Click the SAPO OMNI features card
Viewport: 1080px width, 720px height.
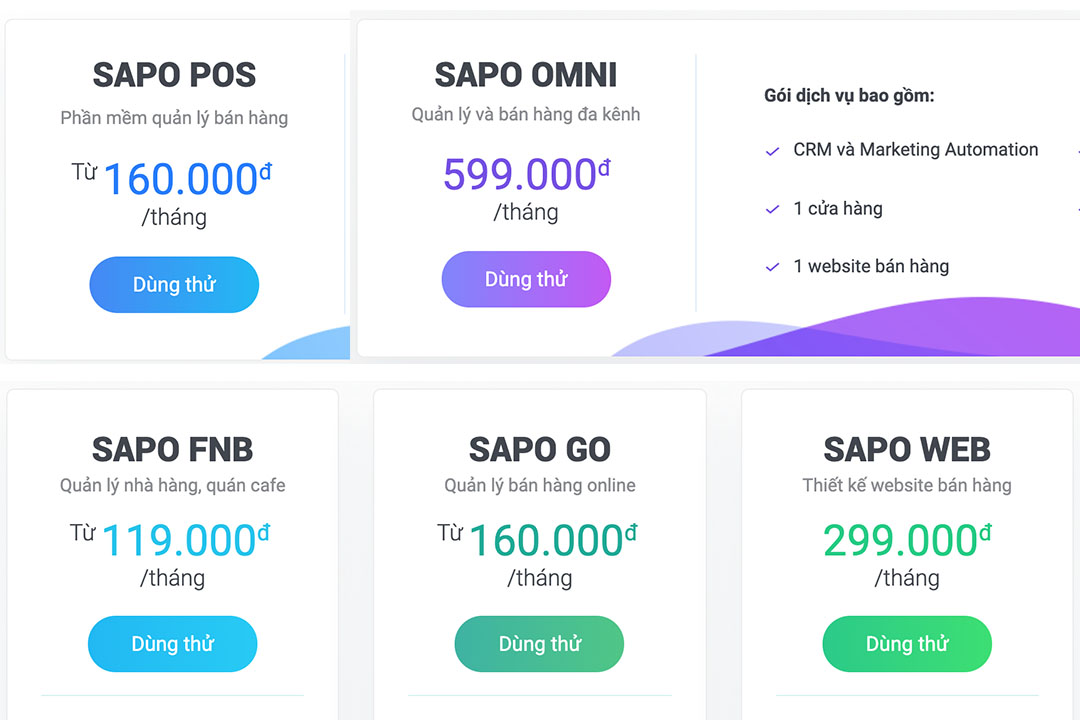click(x=890, y=180)
